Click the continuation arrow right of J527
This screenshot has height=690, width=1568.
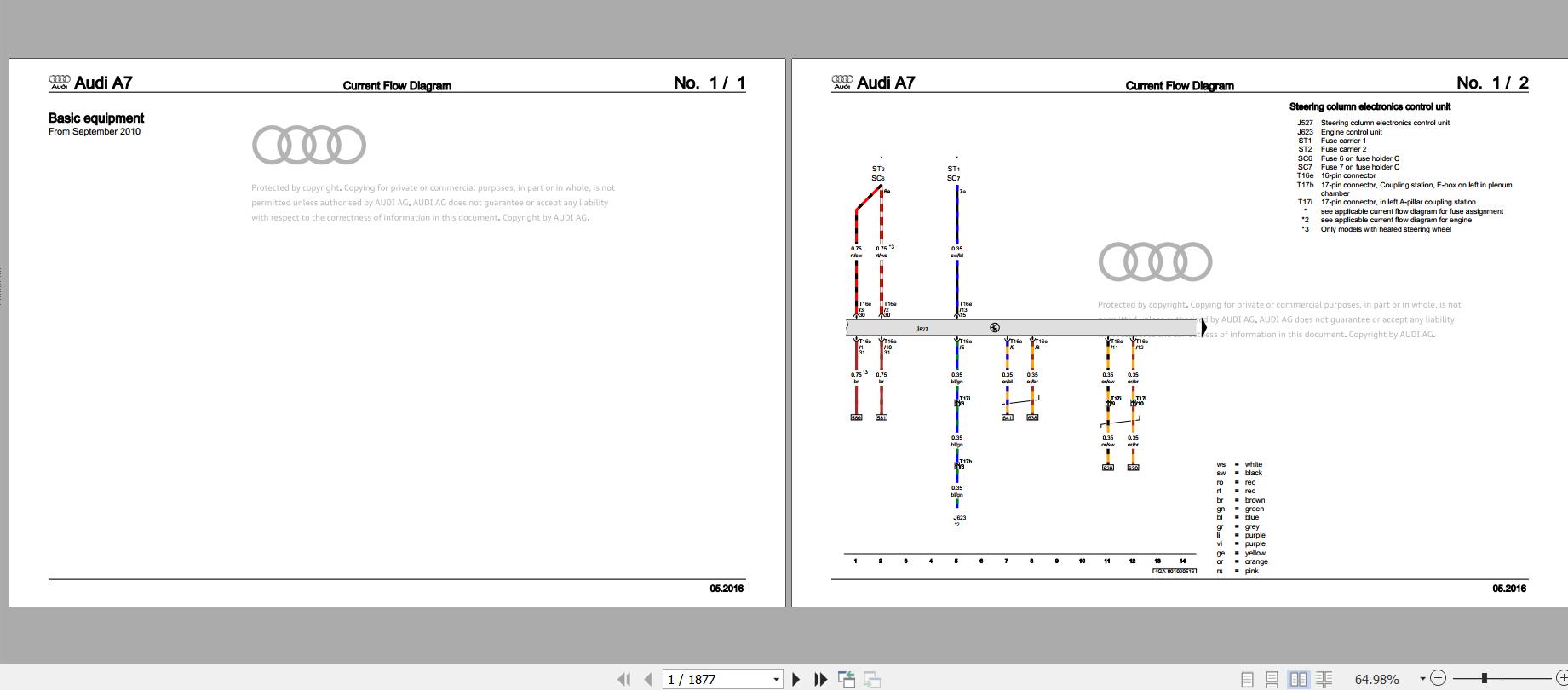pyautogui.click(x=1203, y=327)
